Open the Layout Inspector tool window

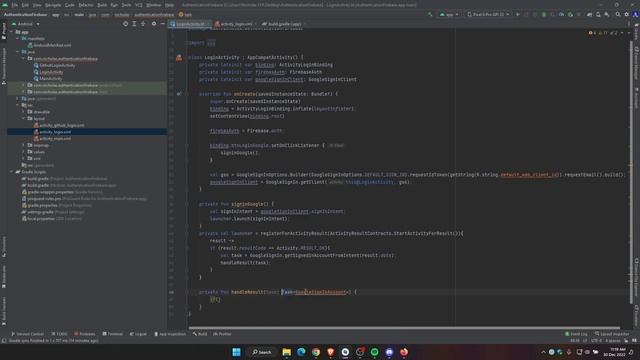tap(611, 334)
